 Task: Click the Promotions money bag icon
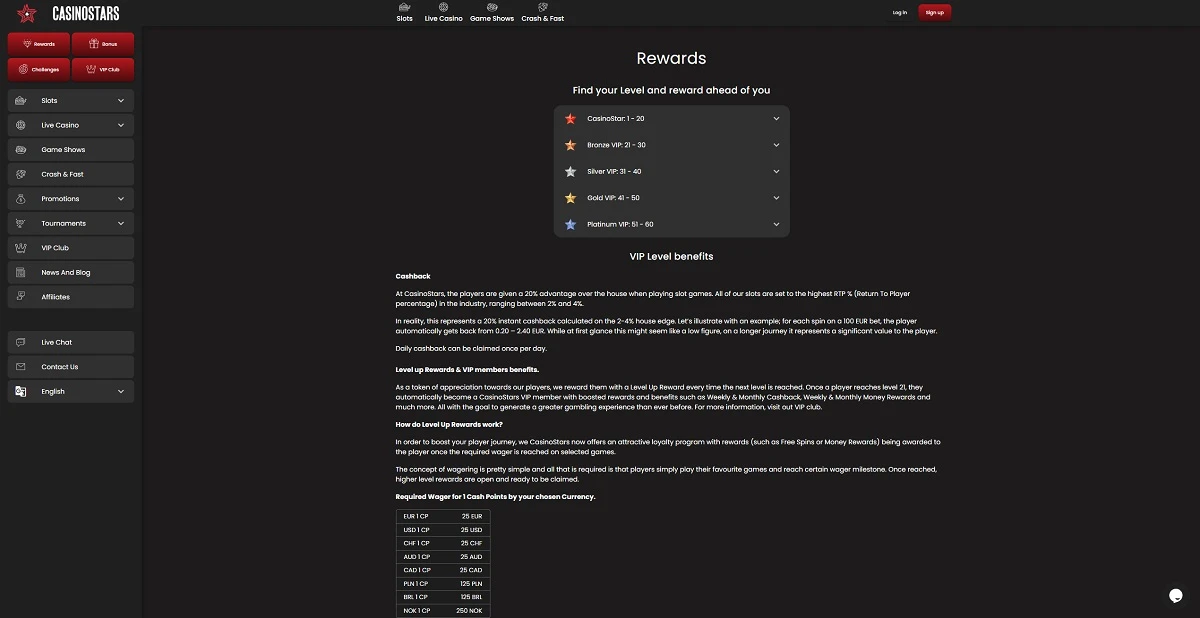click(x=21, y=199)
